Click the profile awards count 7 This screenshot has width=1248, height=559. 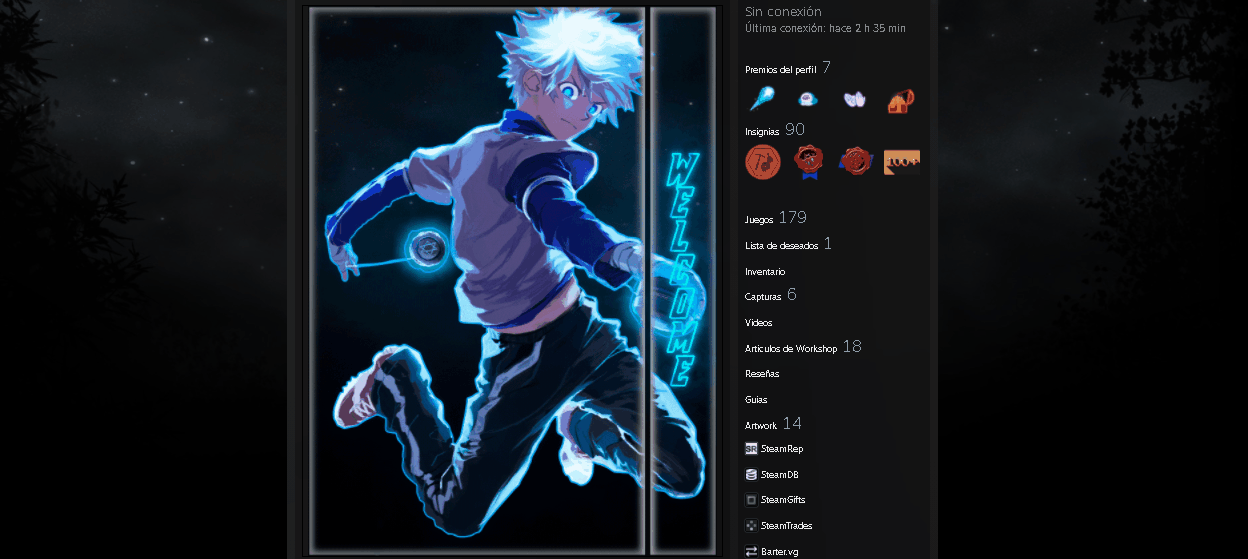click(x=827, y=67)
